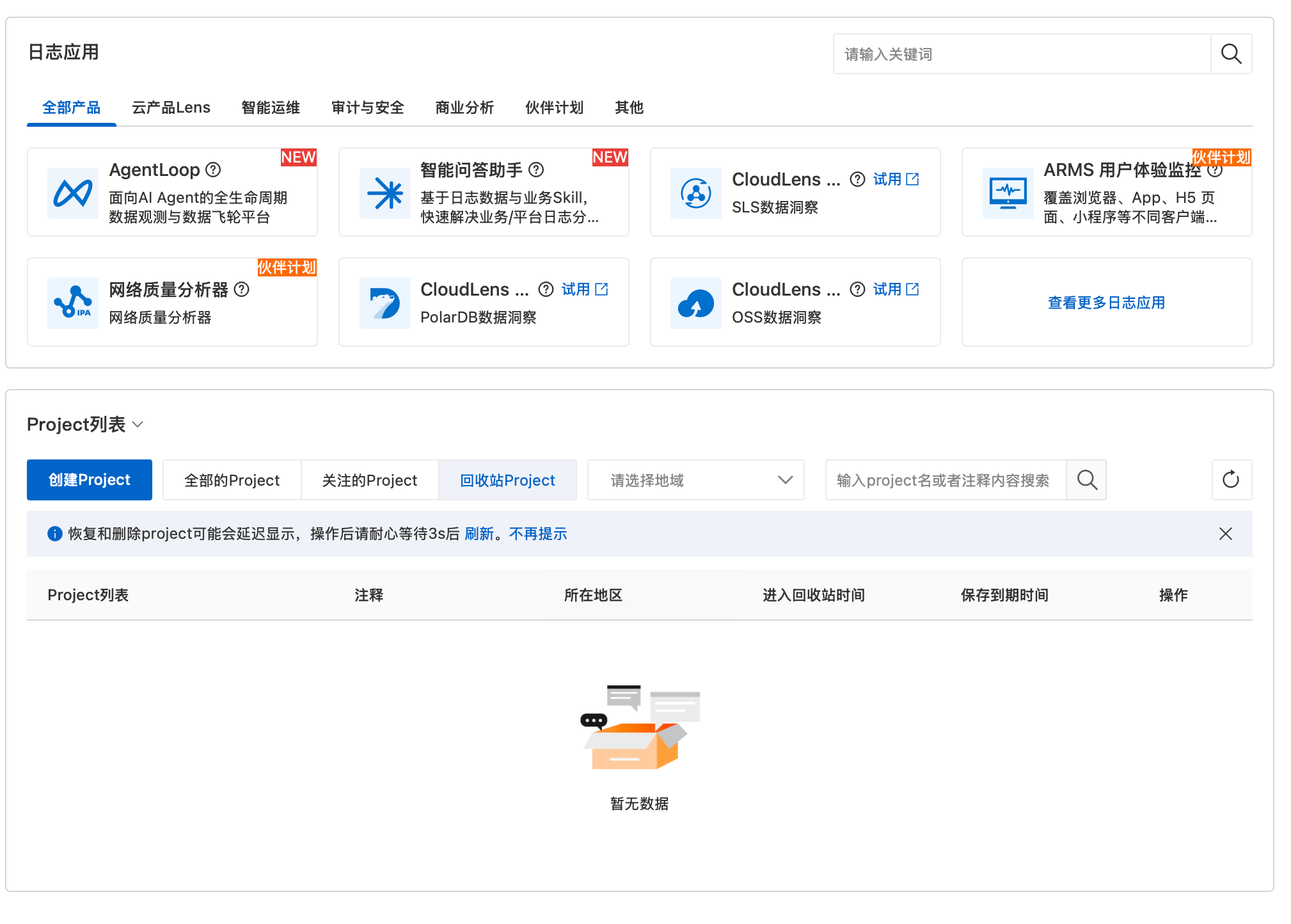Screen dimensions: 1291x924
Task: Click help icon on SLS数据洞察 card
Action: [857, 179]
